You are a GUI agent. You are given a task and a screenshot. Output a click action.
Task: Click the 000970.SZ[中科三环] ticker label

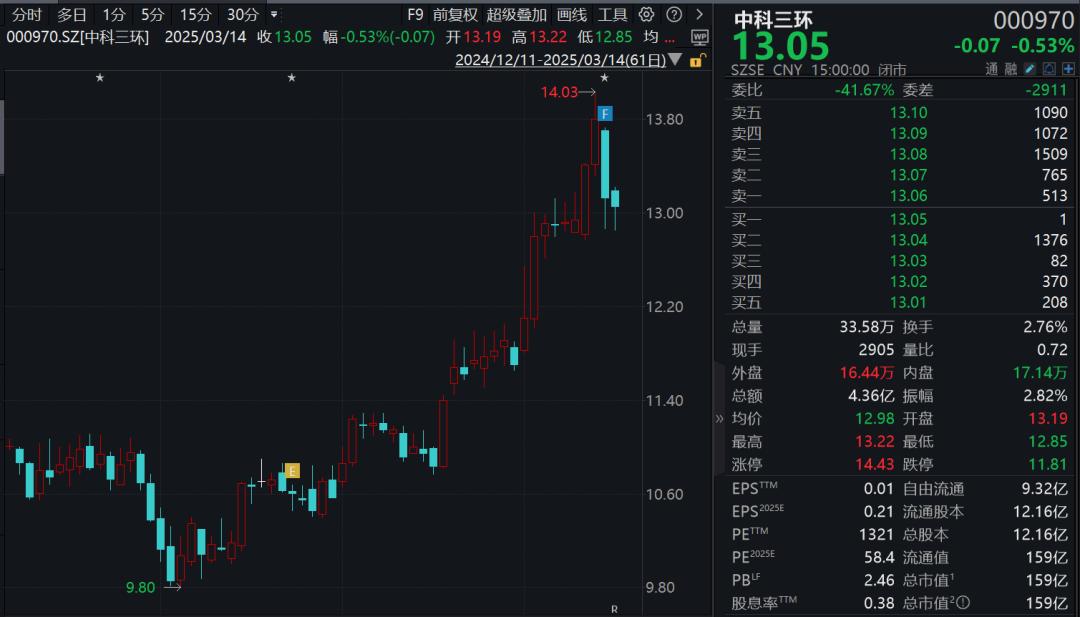[78, 37]
